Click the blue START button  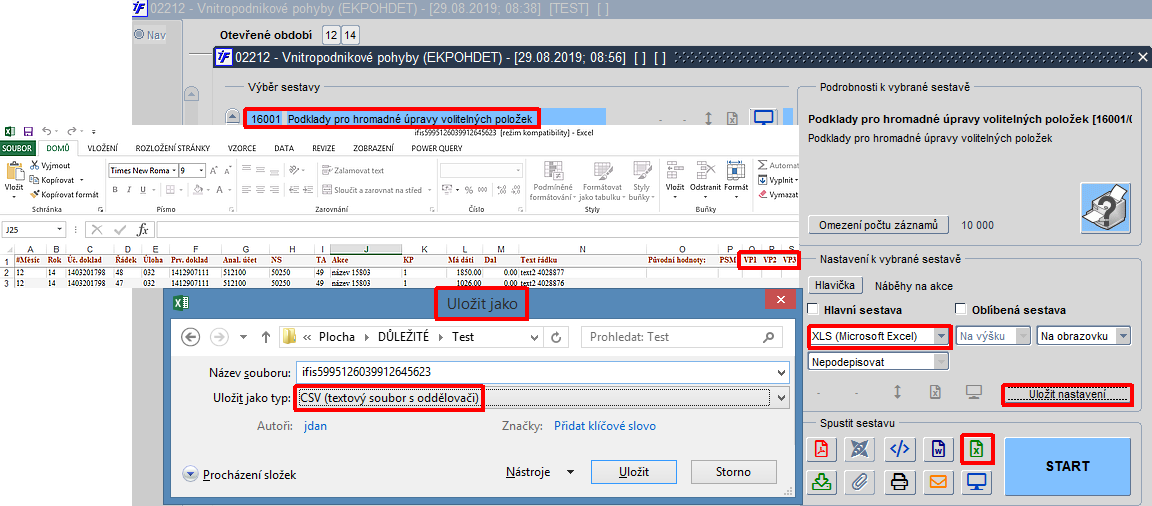coord(1067,466)
